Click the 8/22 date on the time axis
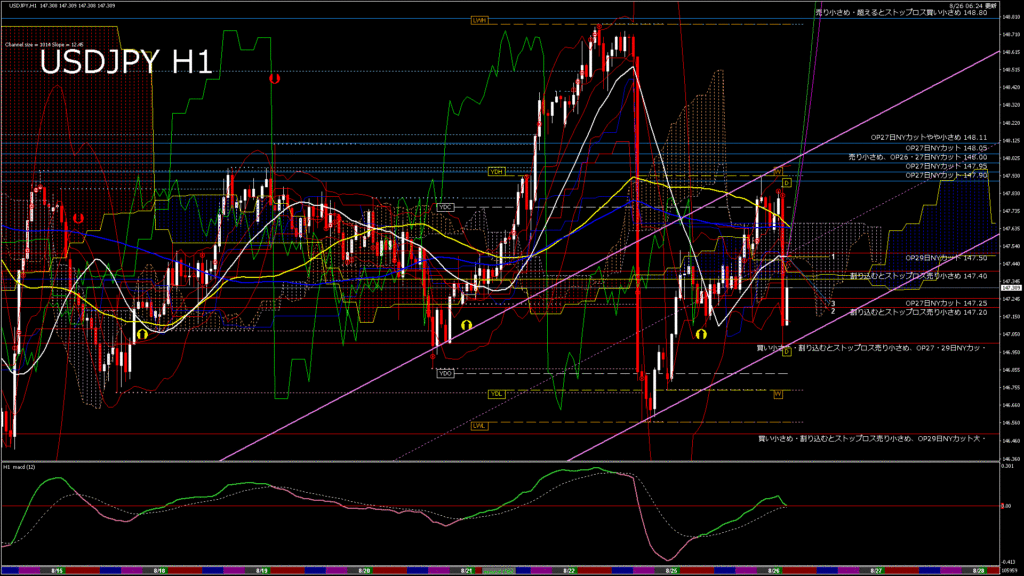Screen dimensions: 1024x576 (x=569, y=570)
